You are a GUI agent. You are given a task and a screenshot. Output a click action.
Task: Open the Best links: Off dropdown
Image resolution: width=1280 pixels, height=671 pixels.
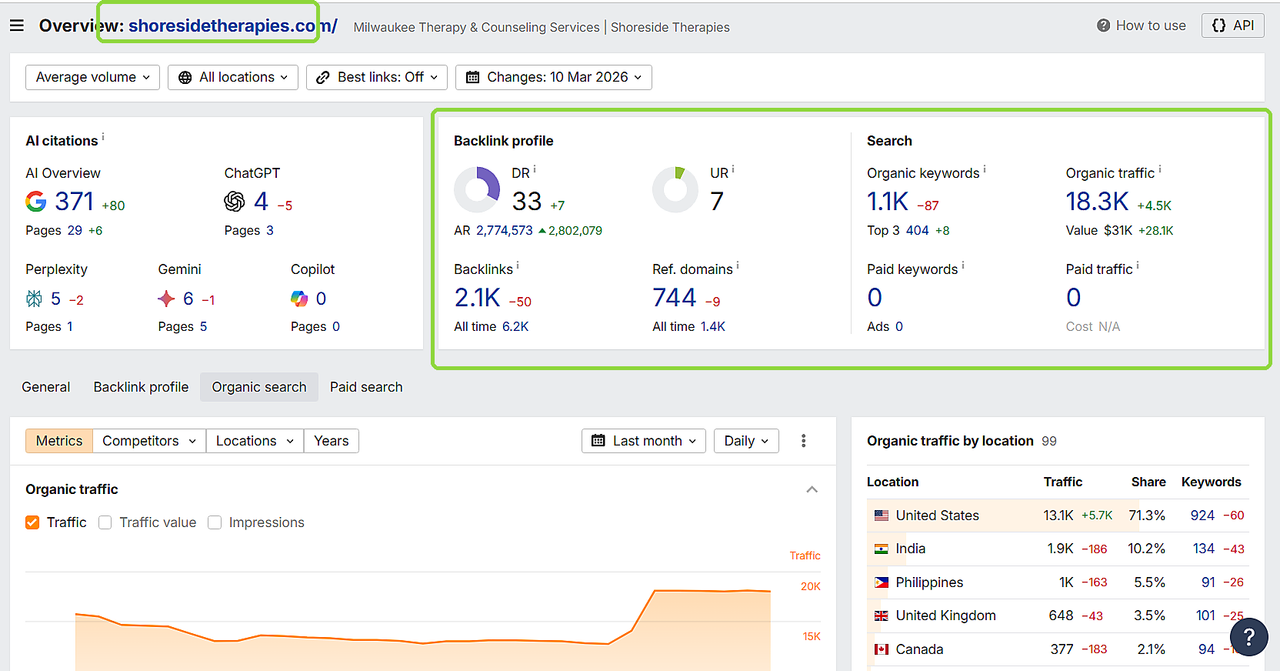tap(376, 77)
